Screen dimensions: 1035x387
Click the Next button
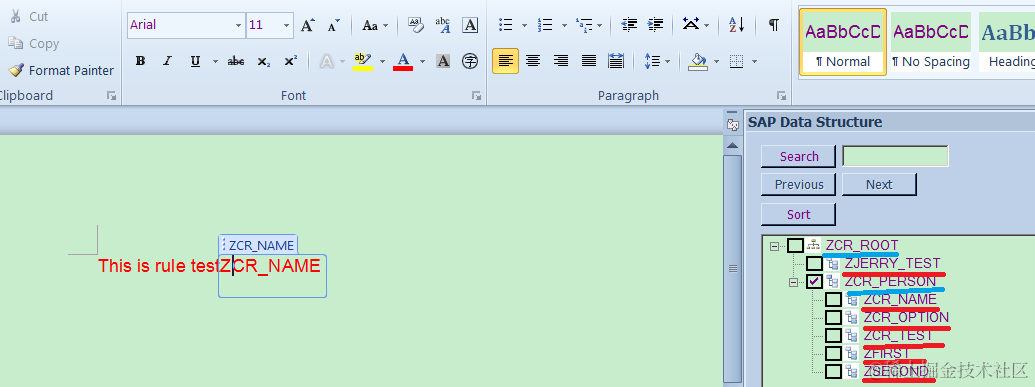879,184
